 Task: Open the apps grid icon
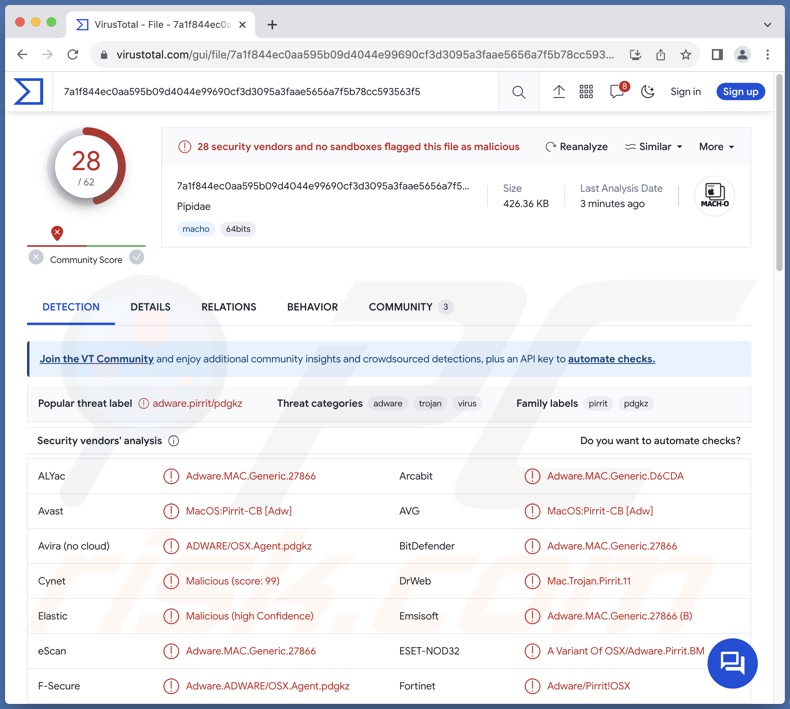587,92
